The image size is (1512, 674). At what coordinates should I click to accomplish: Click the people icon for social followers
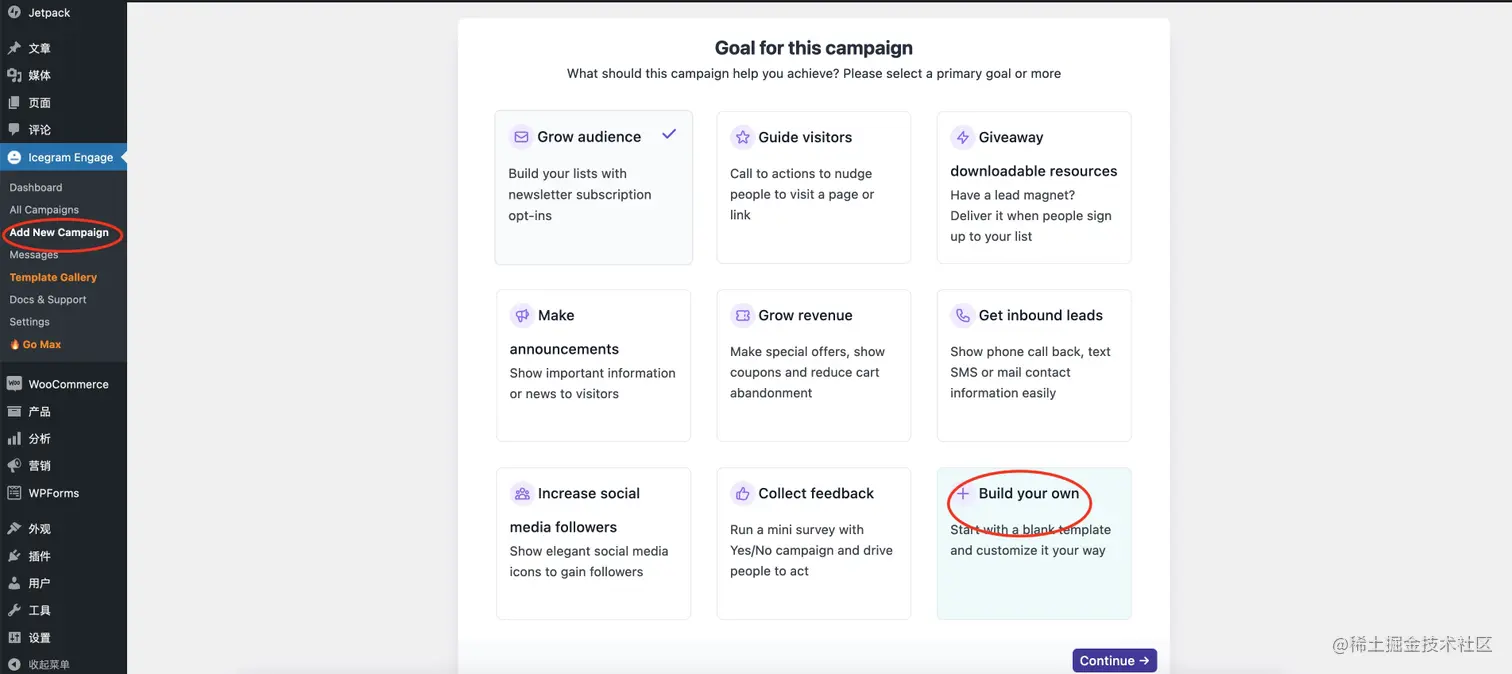522,493
